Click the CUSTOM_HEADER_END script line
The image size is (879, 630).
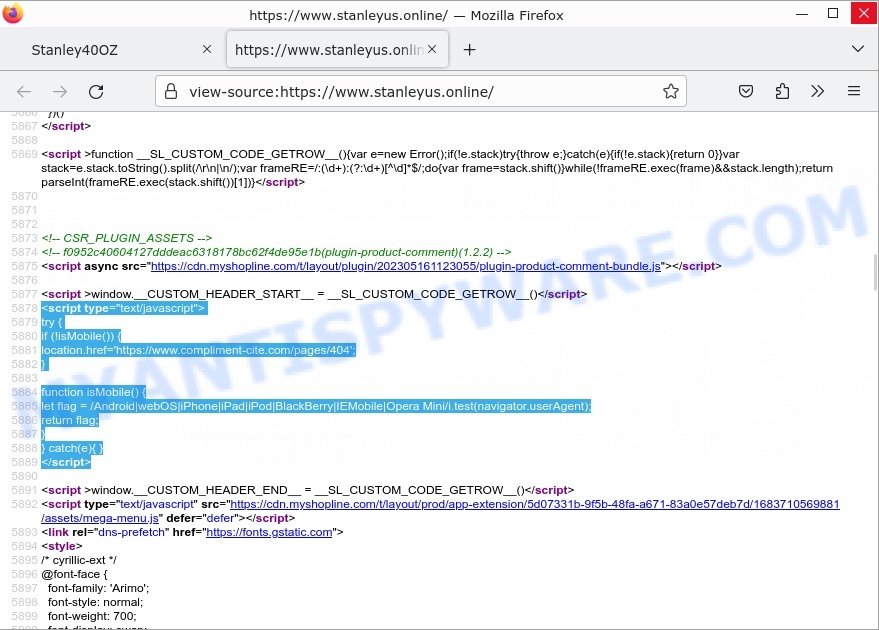[x=307, y=490]
